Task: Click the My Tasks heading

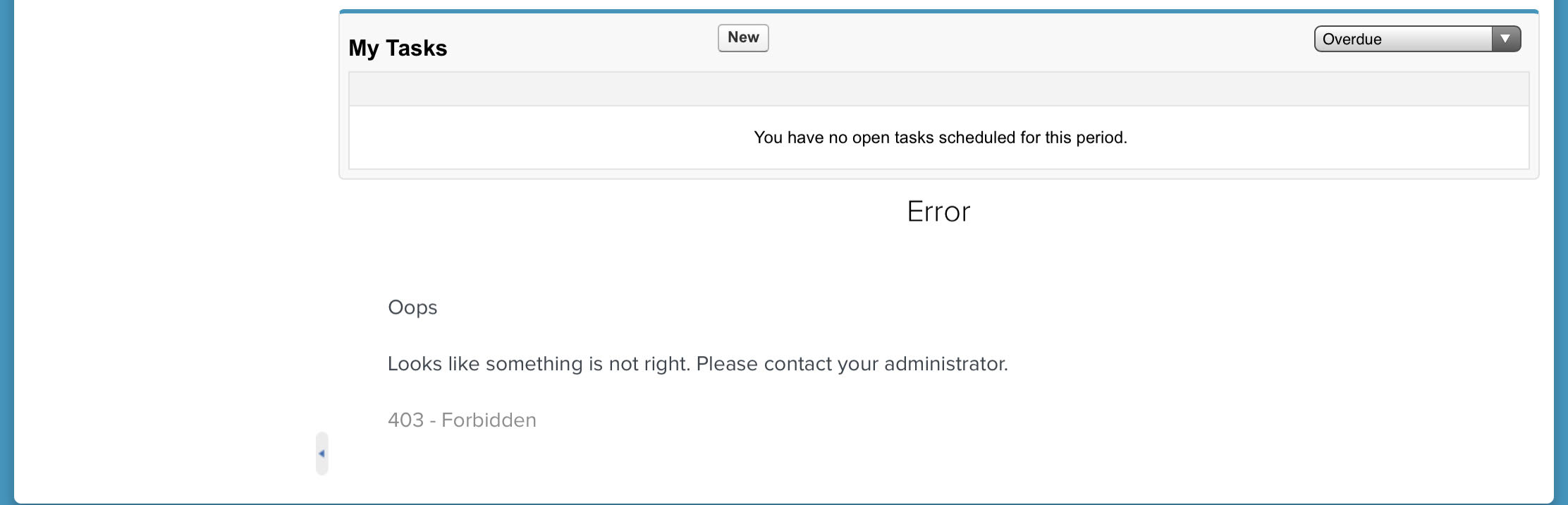Action: point(398,48)
